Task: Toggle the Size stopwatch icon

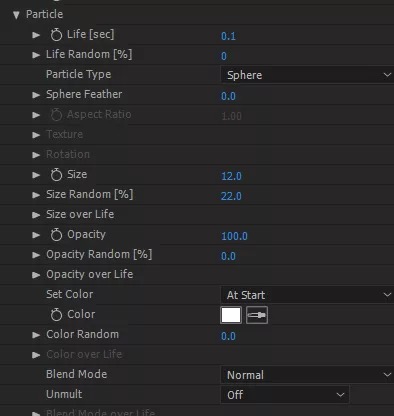Action: point(56,175)
